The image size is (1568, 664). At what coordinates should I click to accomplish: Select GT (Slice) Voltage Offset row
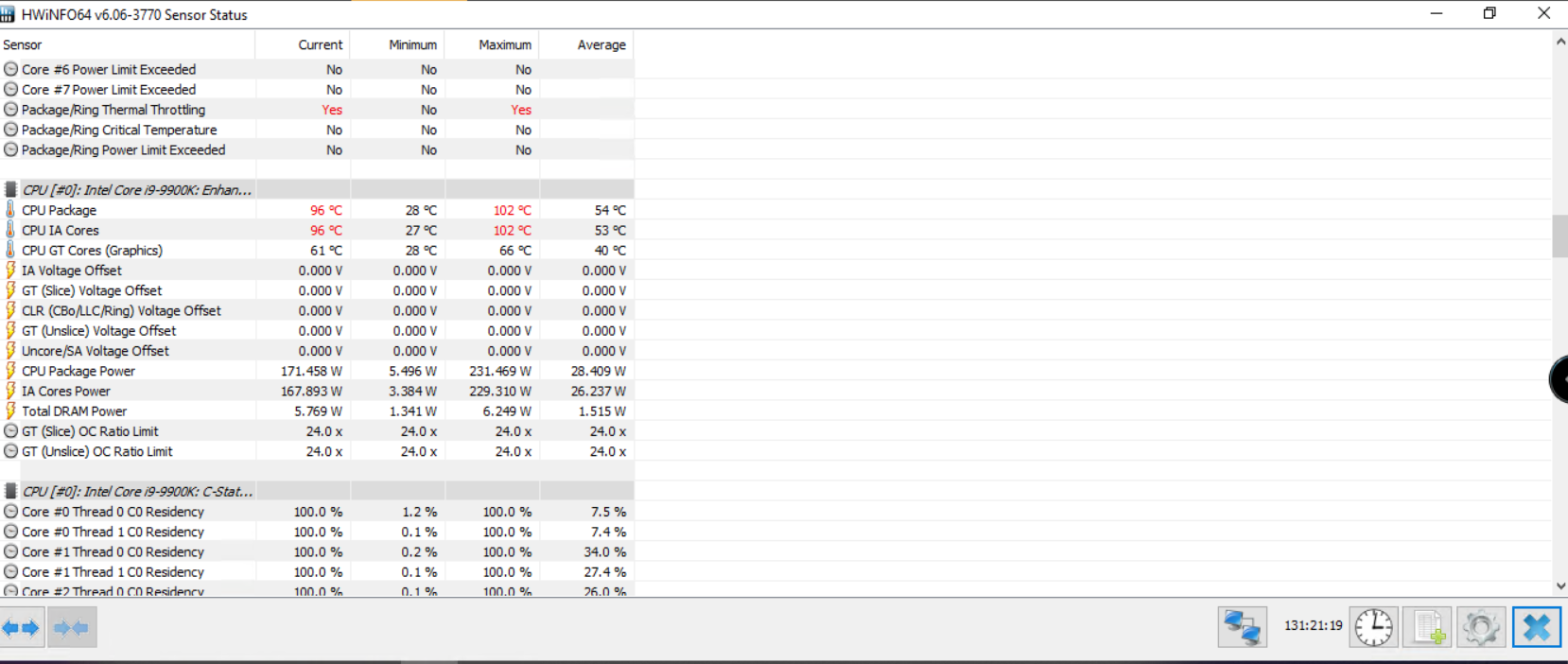(x=317, y=290)
